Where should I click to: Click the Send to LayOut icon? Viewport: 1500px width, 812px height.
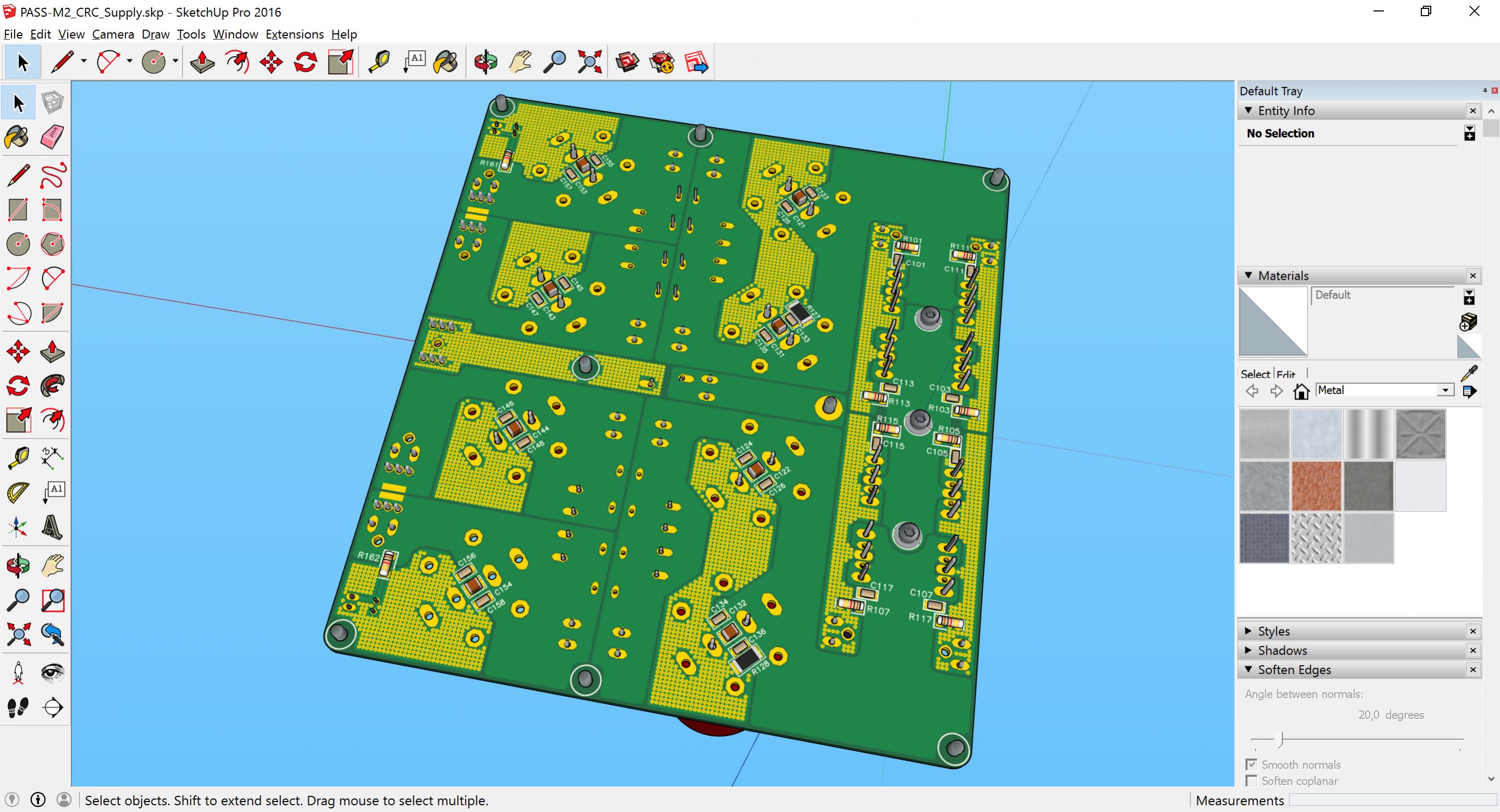click(697, 61)
